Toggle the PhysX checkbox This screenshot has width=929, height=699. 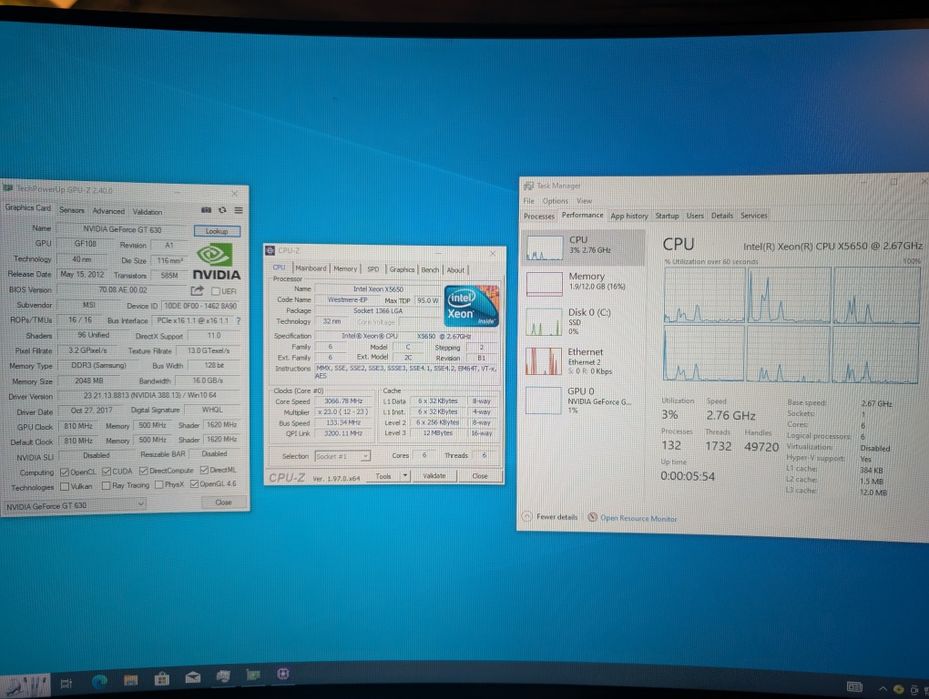[159, 485]
